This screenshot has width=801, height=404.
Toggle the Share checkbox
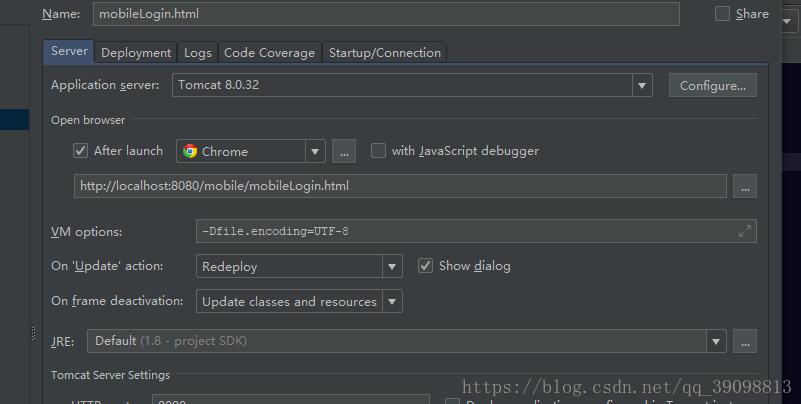point(723,14)
